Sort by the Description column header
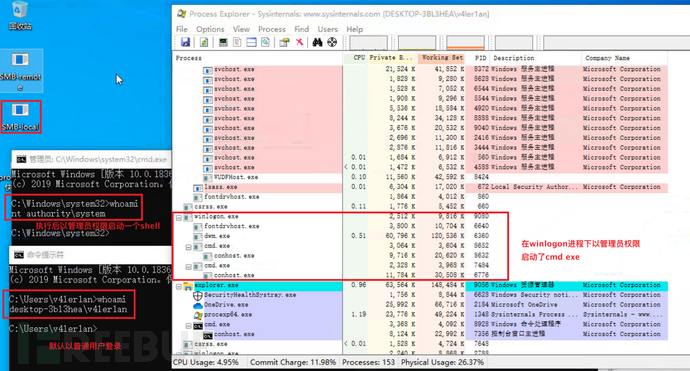Screen dimensions: 690x371 pos(536,58)
